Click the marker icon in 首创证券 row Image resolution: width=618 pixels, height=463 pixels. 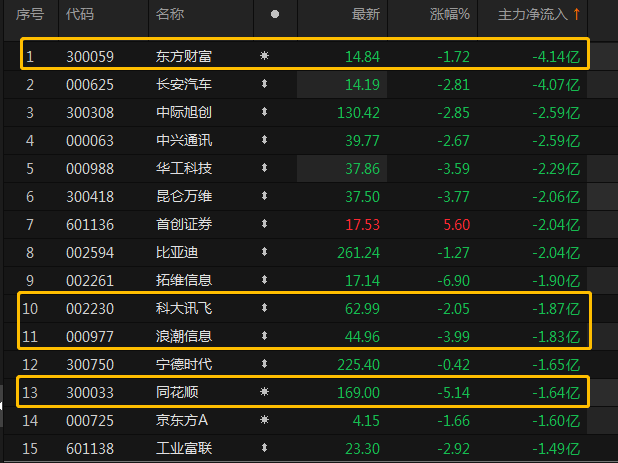point(264,224)
